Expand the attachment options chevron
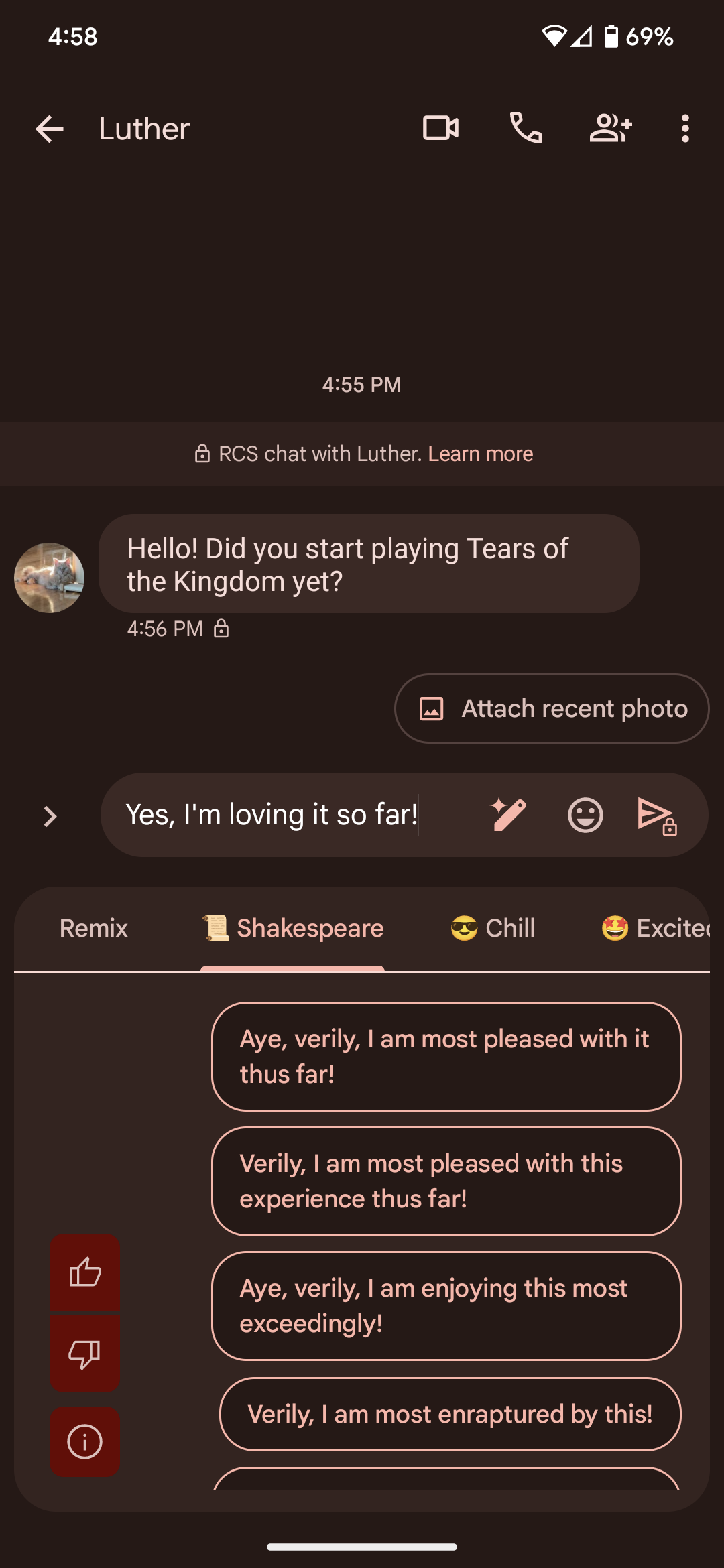724x1568 pixels. pyautogui.click(x=50, y=816)
